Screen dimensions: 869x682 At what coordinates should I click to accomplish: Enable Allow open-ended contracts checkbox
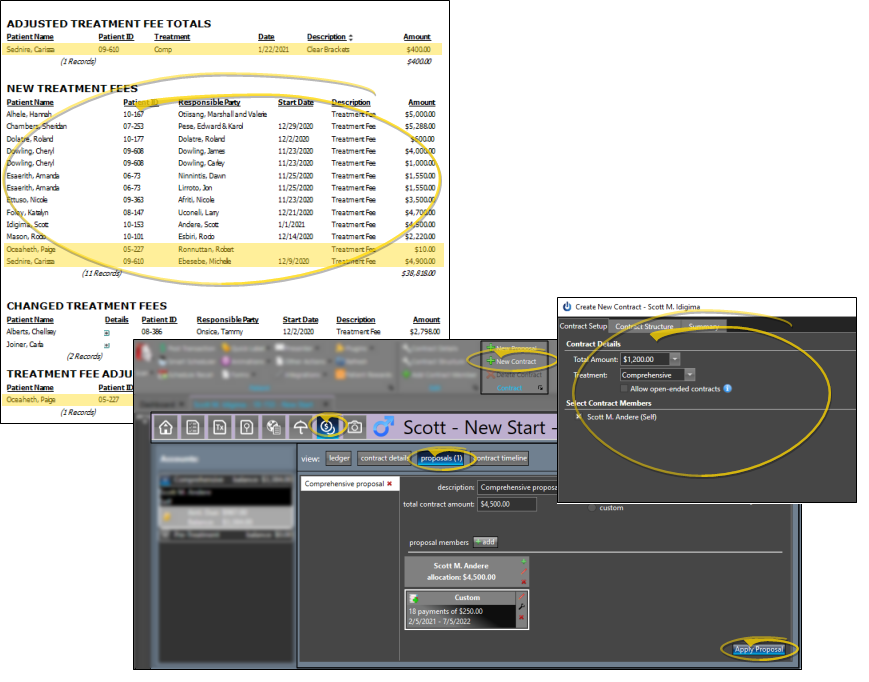[x=625, y=388]
